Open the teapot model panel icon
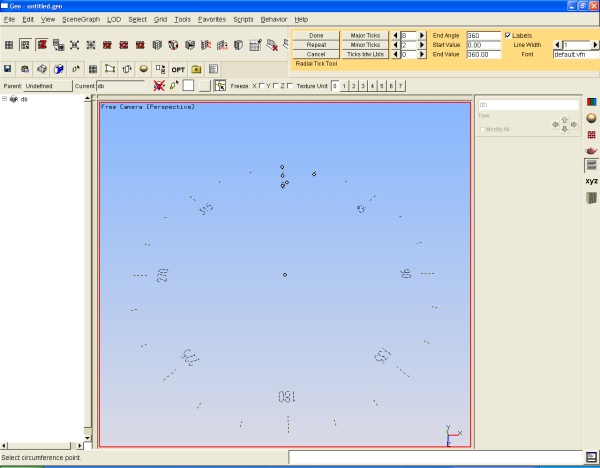The image size is (600, 468). pos(591,150)
